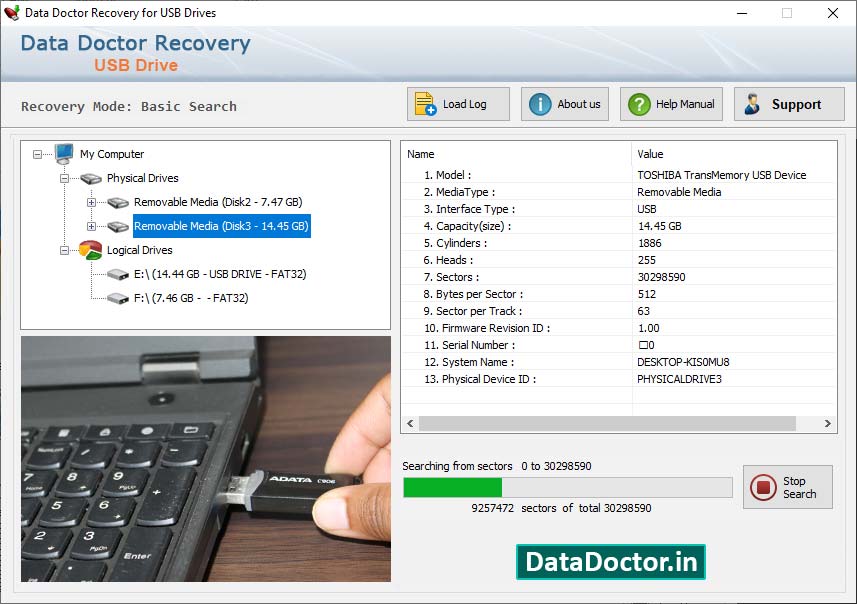Screen dimensions: 857x604
Task: Click the Data Doctor logo in title bar
Action: pyautogui.click(x=14, y=13)
